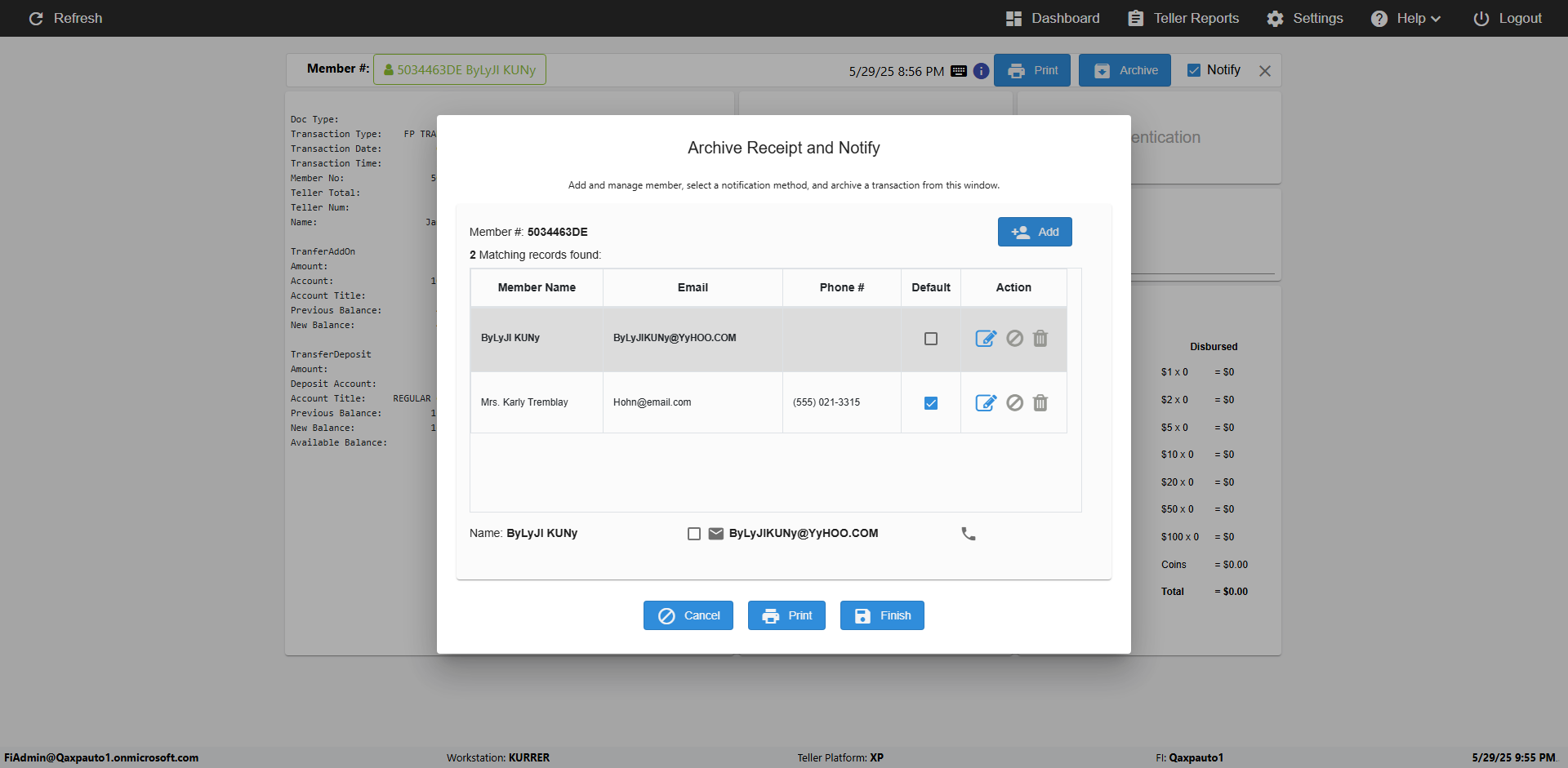This screenshot has width=1568, height=768.
Task: Edit the Mrs. Karly Tremblay record
Action: [x=986, y=403]
